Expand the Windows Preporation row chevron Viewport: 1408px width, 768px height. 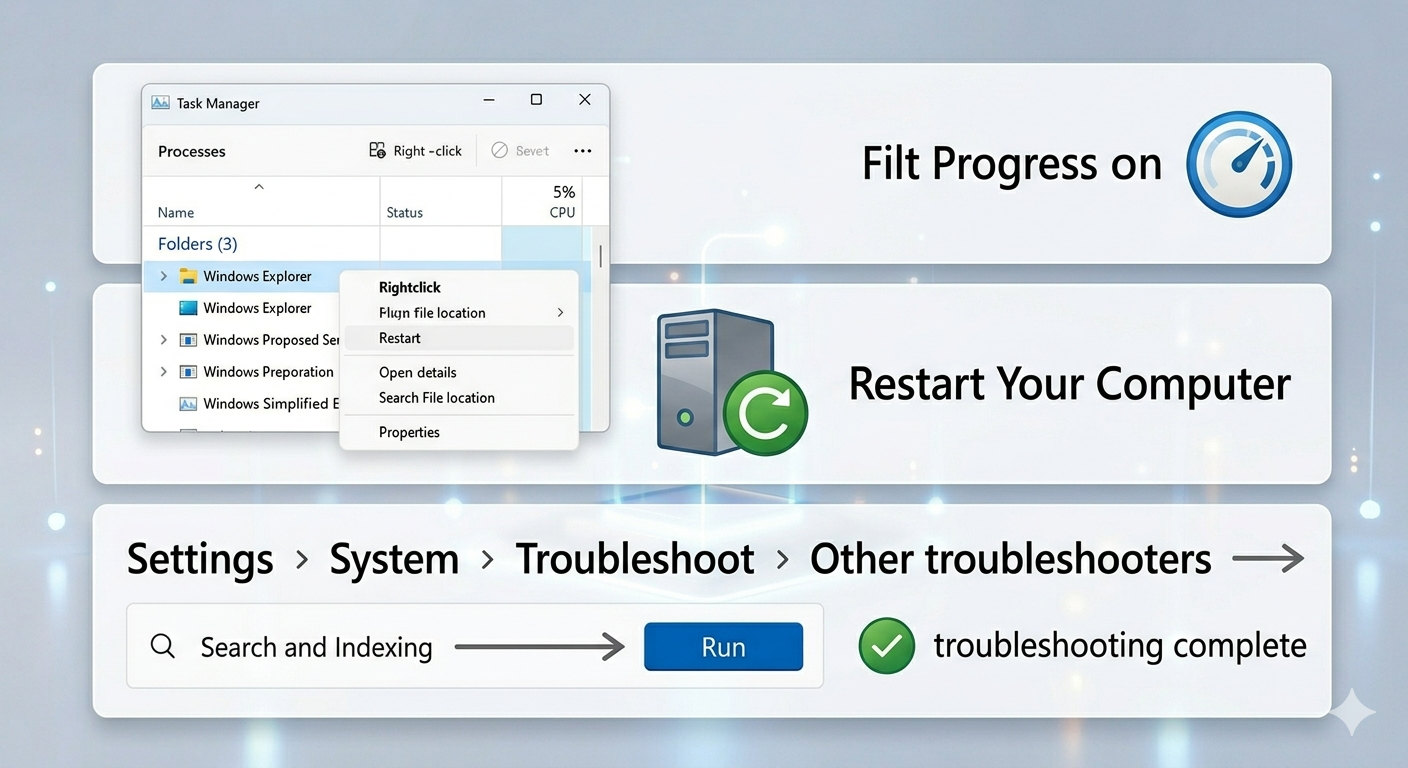(x=164, y=372)
